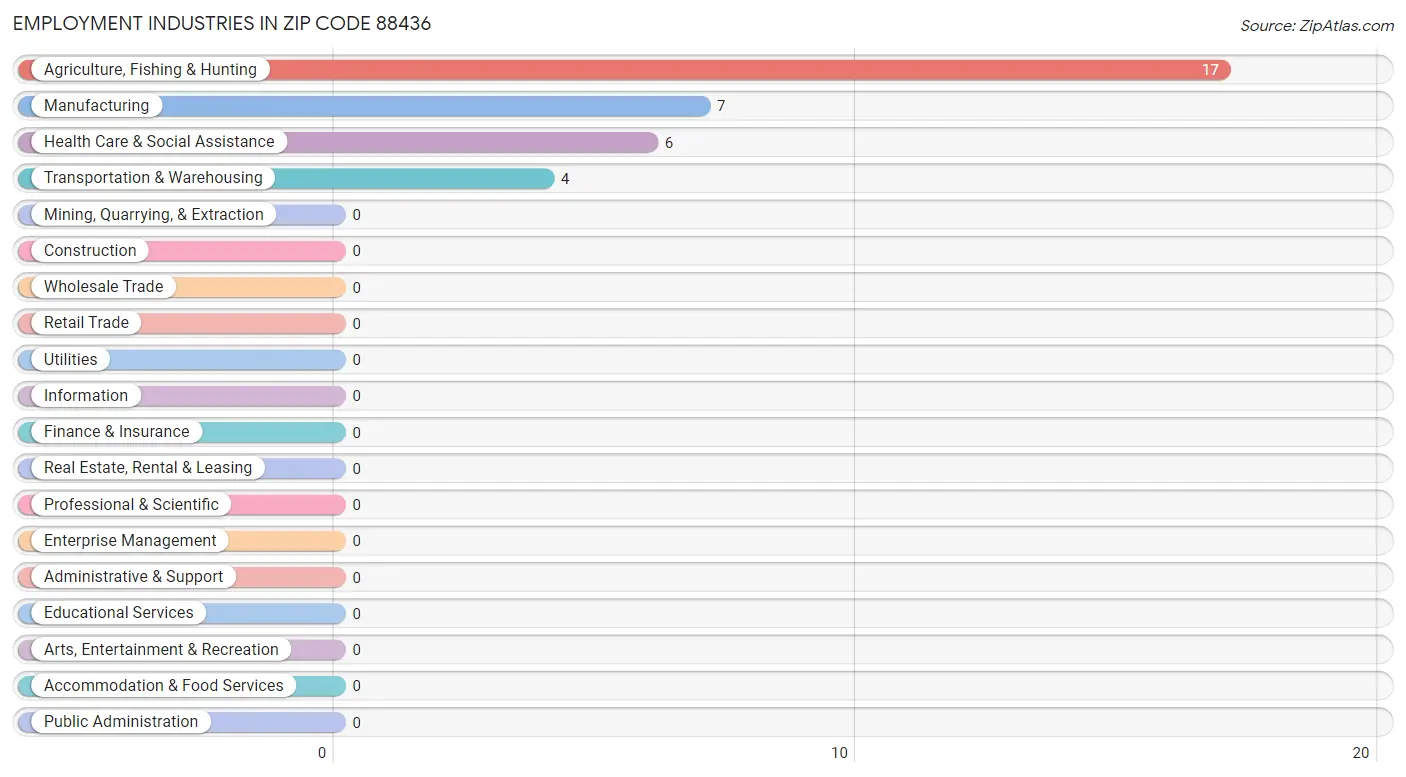Select the Finance & Insurance label
The height and width of the screenshot is (777, 1406).
pos(116,431)
